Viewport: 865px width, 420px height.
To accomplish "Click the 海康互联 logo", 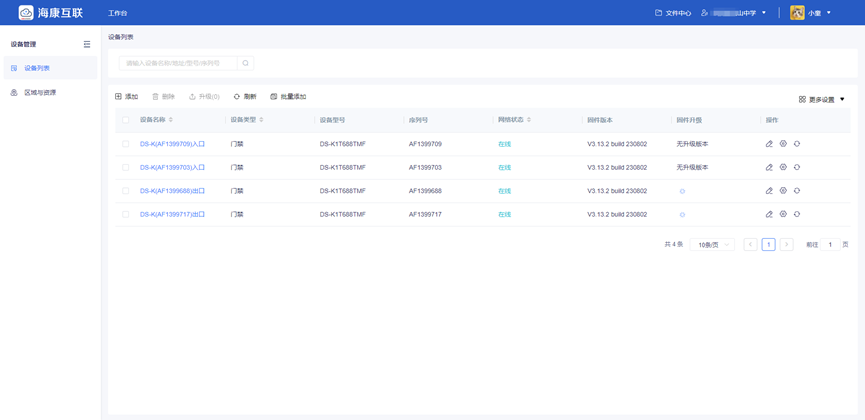I will [x=50, y=13].
